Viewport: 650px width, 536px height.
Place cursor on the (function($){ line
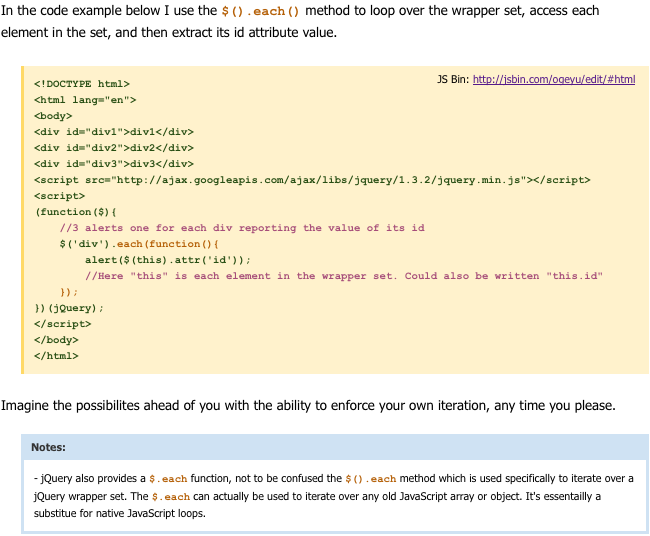pos(76,212)
